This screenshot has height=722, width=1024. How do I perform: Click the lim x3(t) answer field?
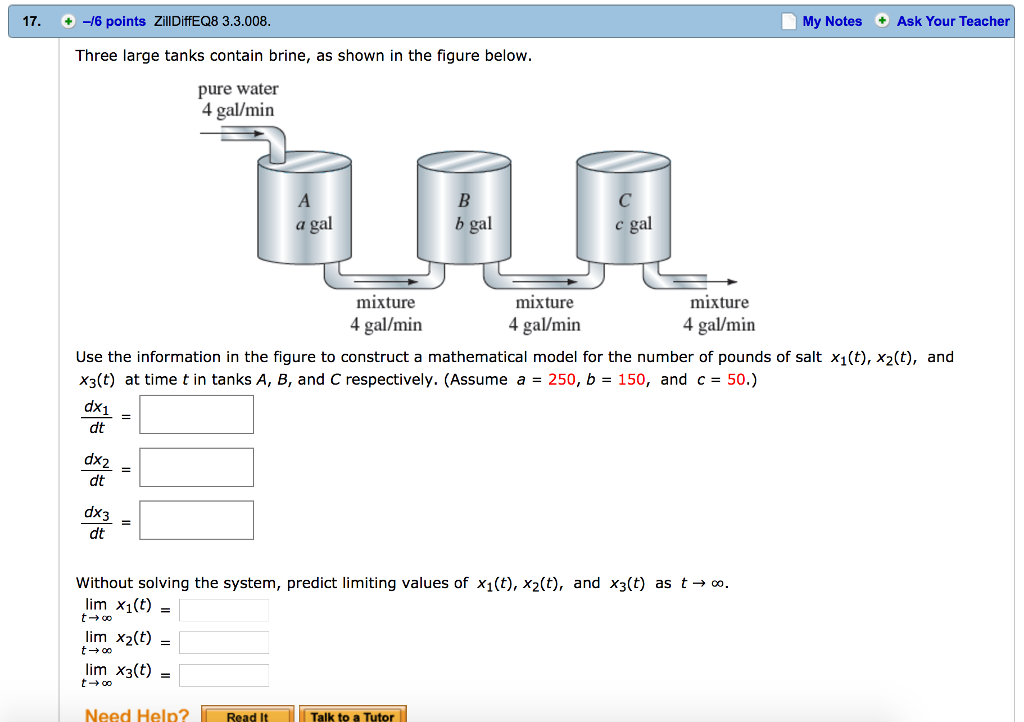[x=223, y=674]
